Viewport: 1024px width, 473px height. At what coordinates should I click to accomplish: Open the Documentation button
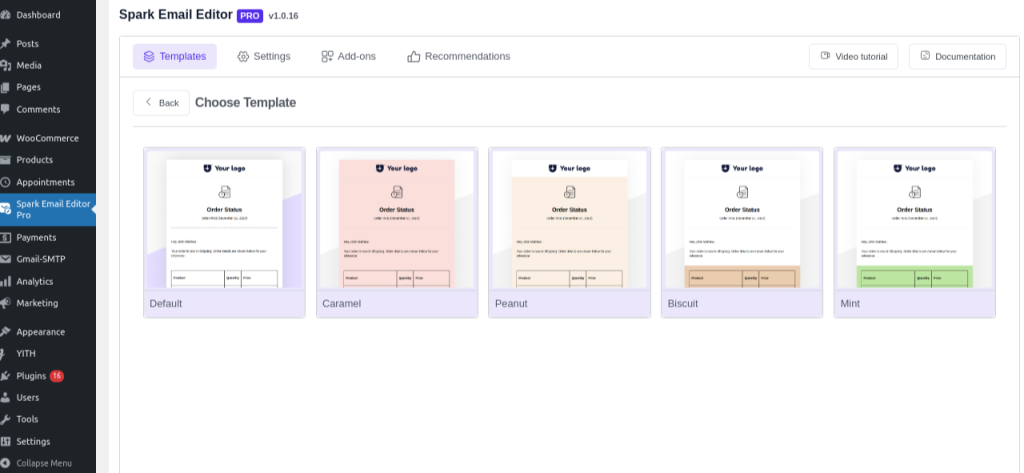[957, 57]
